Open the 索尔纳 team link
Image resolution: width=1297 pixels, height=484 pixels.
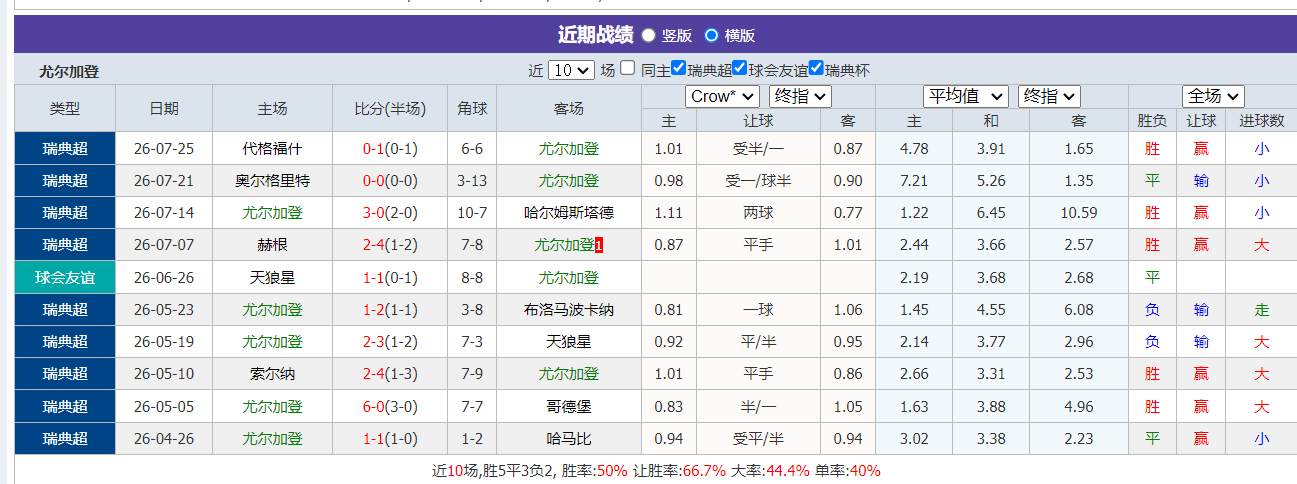point(272,374)
